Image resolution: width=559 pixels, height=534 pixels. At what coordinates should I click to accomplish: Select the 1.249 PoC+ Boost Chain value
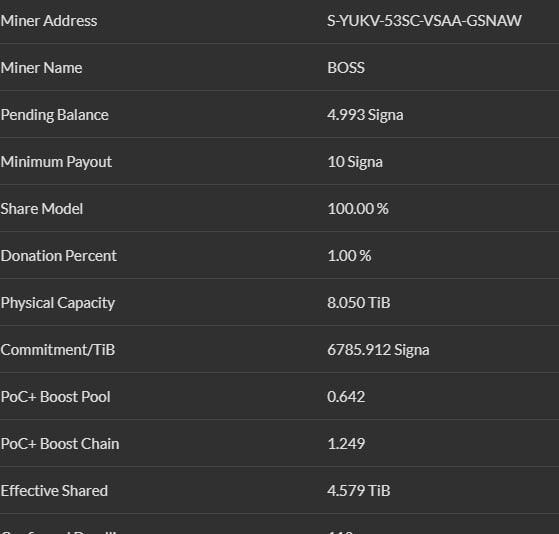pos(346,444)
